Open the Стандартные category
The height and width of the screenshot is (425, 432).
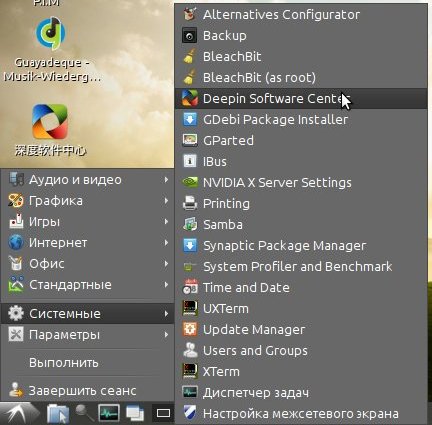88,285
